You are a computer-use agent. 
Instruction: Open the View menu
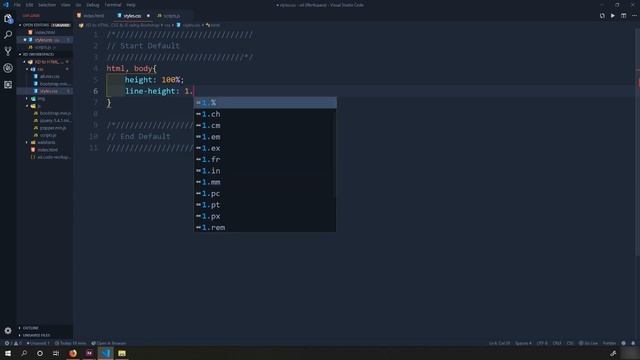coord(66,5)
